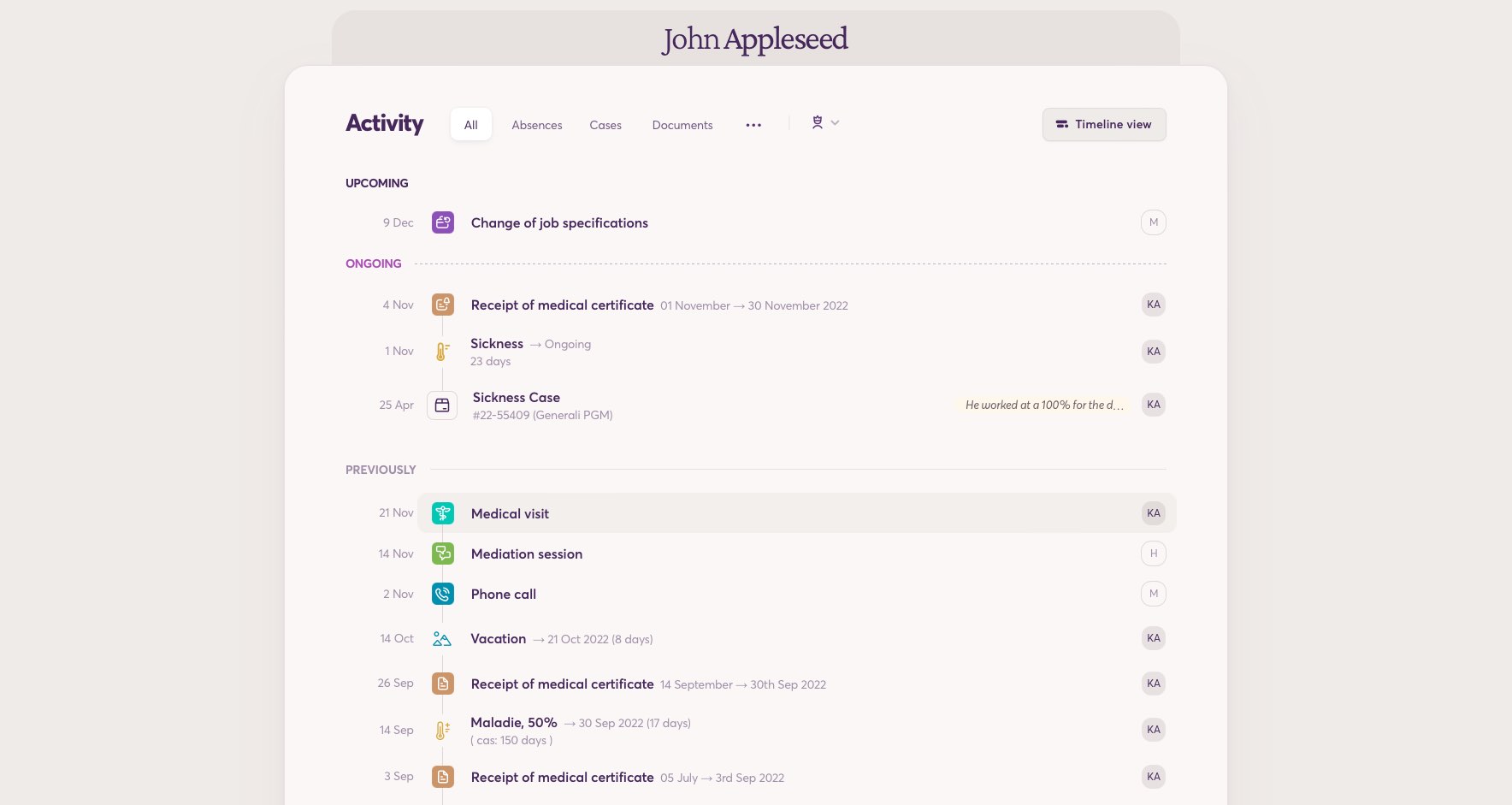The image size is (1512, 805).
Task: Select the All tab
Action: tap(471, 125)
